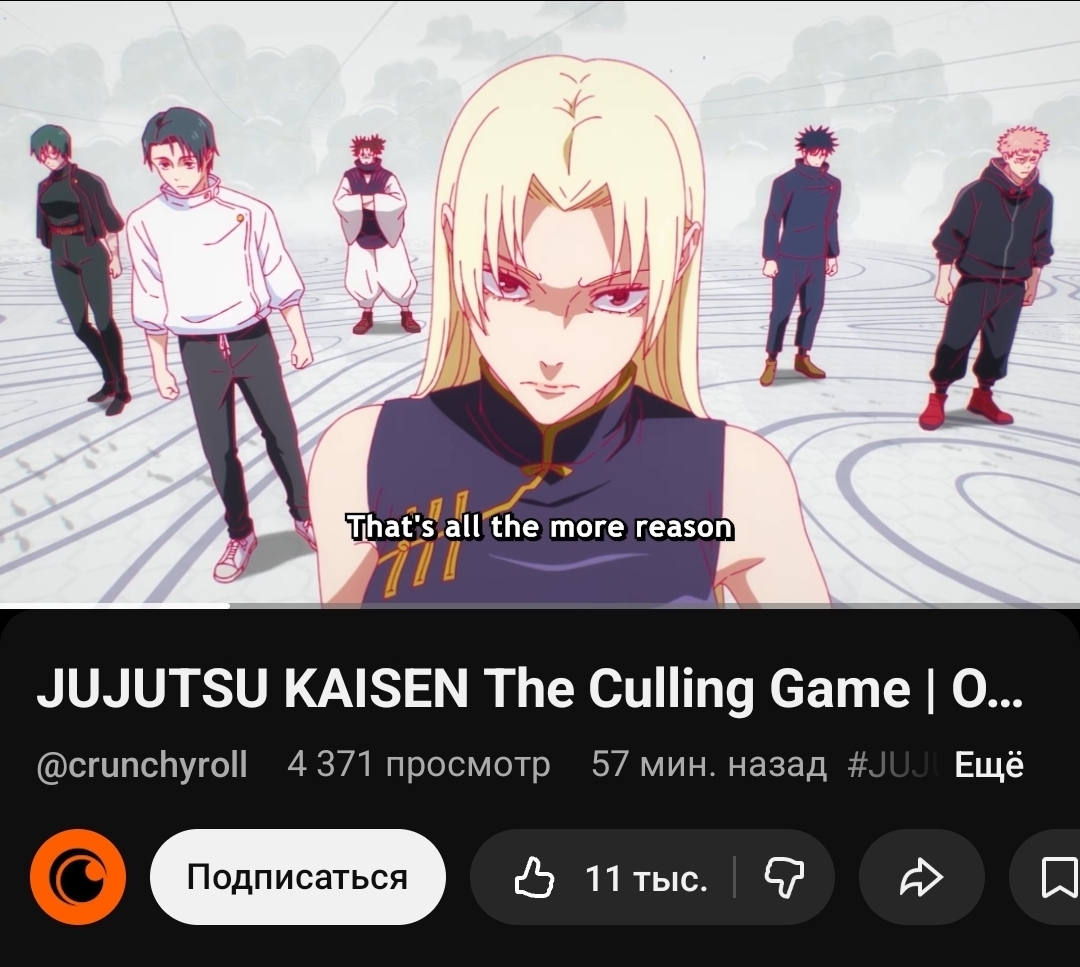Like the video with thumbs up
Viewport: 1080px width, 967px height.
pos(534,877)
